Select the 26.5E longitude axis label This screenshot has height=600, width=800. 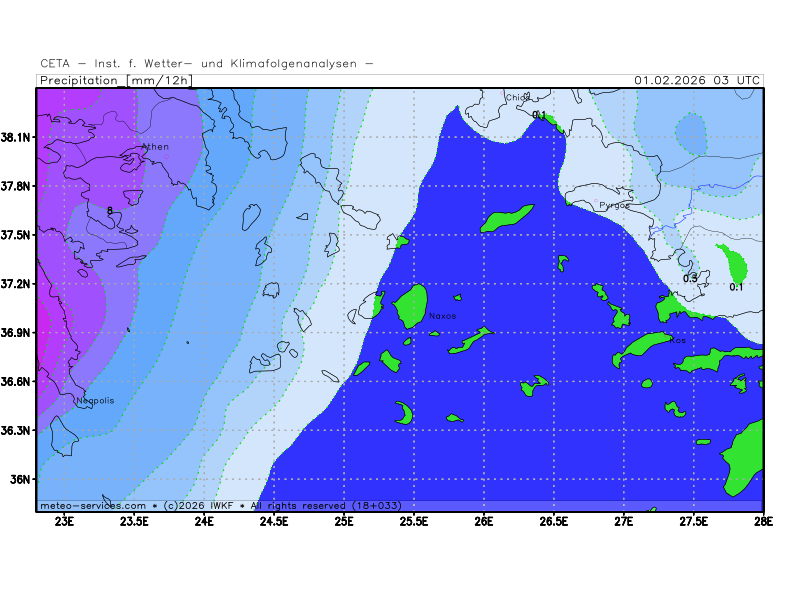[553, 521]
